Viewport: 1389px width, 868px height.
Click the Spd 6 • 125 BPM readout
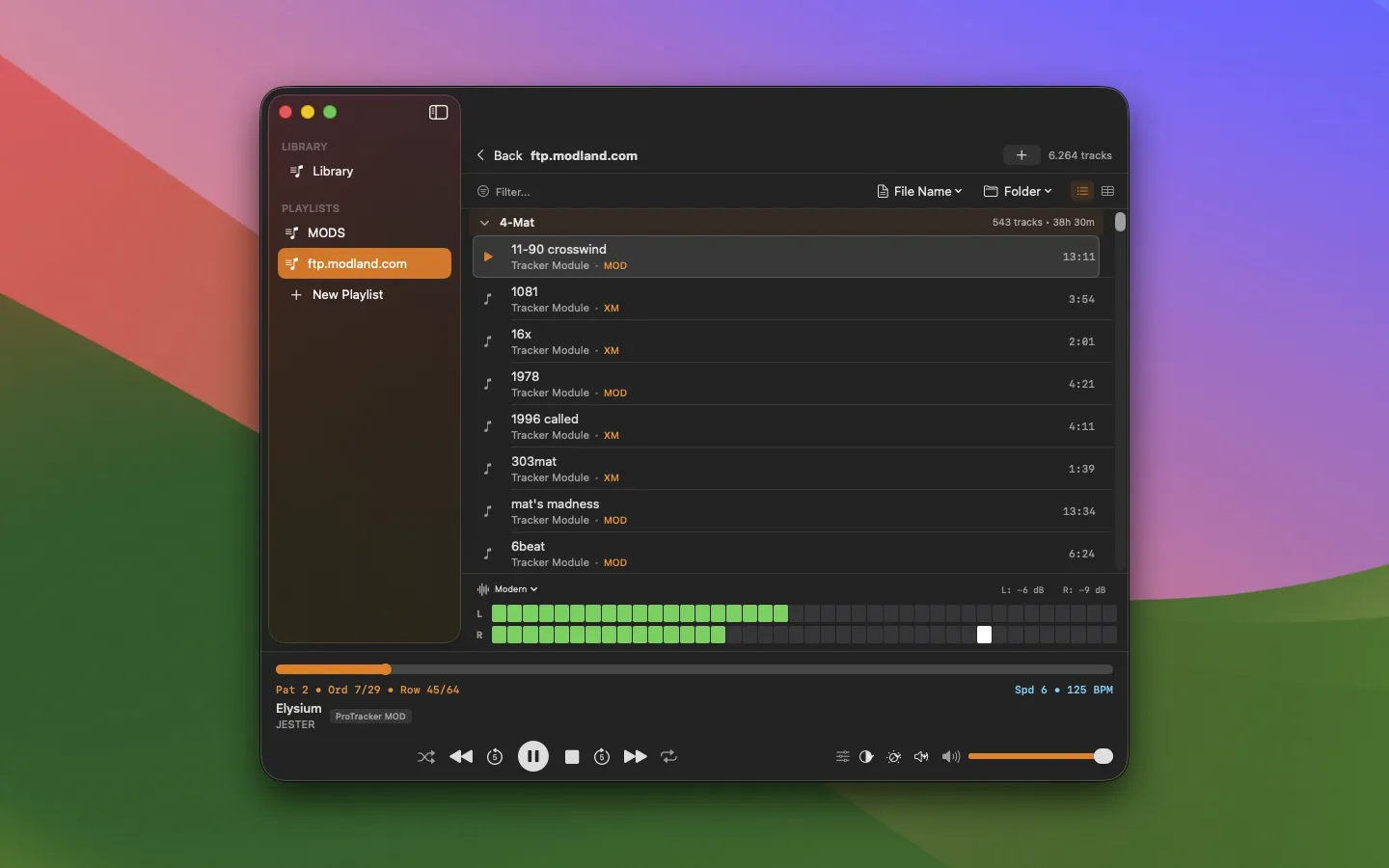(x=1064, y=691)
